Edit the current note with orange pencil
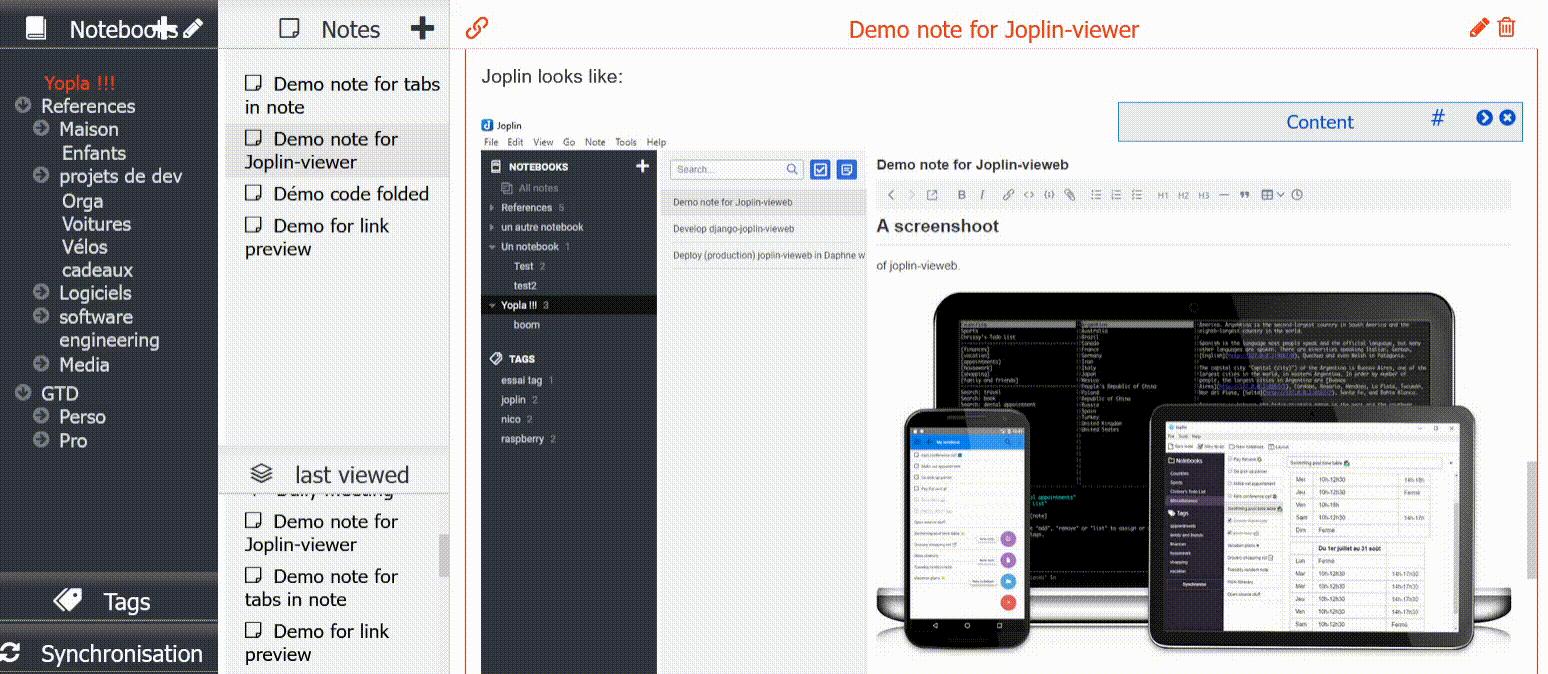Screen dimensions: 1548x674 click(x=1480, y=28)
